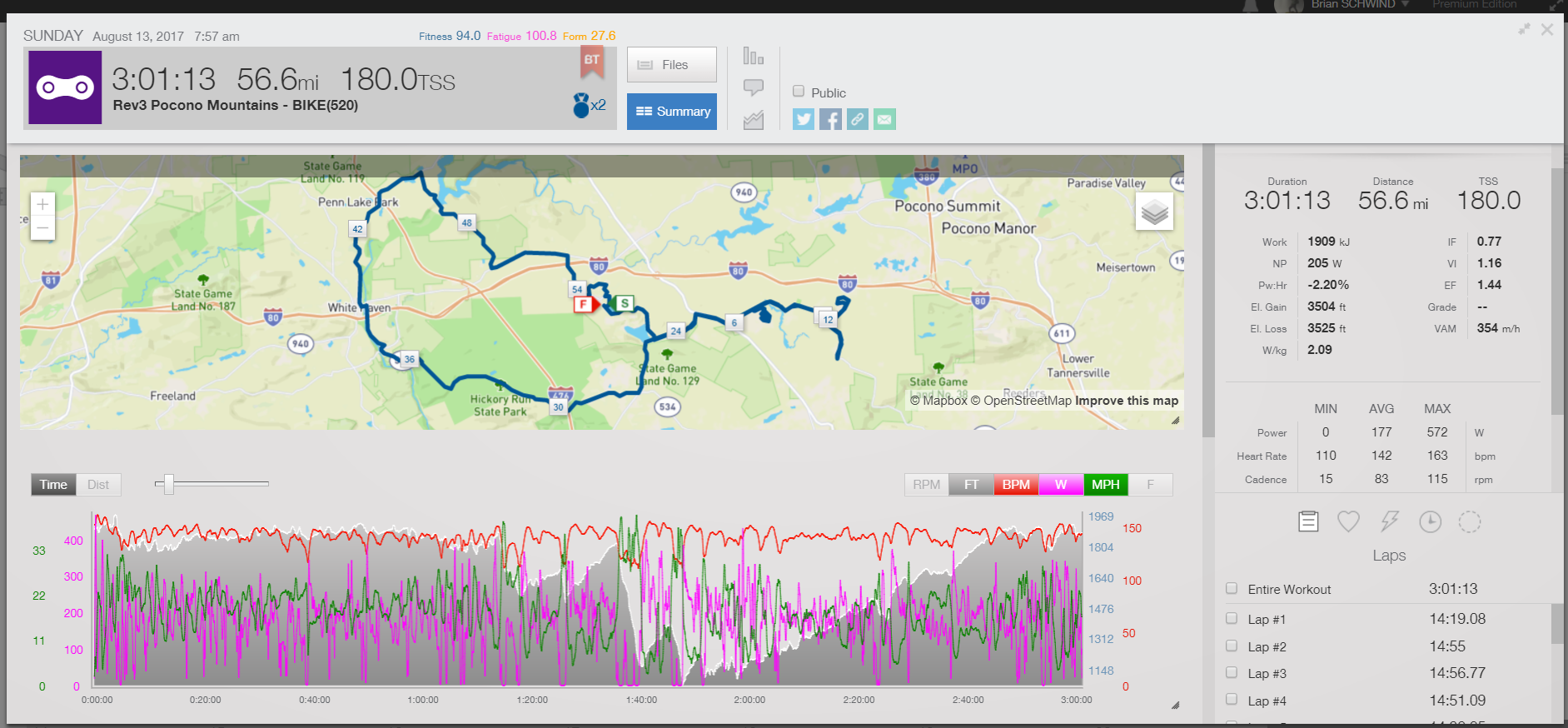Toggle the BPM heart rate graph series
This screenshot has height=728, width=1568.
[x=1015, y=485]
